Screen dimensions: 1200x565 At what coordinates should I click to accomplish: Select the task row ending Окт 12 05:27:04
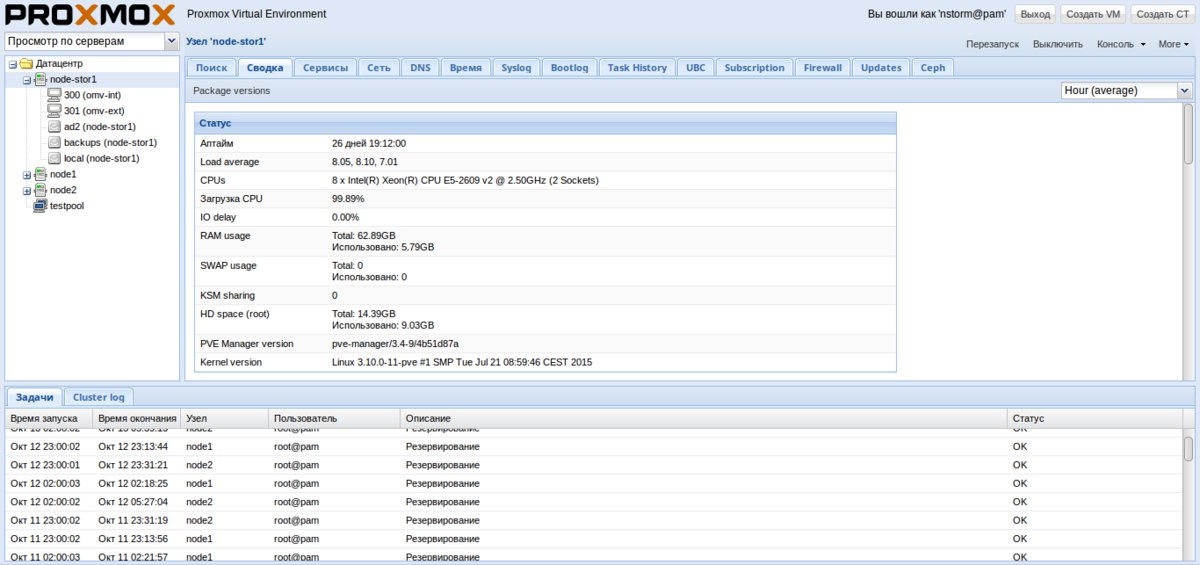[594, 502]
